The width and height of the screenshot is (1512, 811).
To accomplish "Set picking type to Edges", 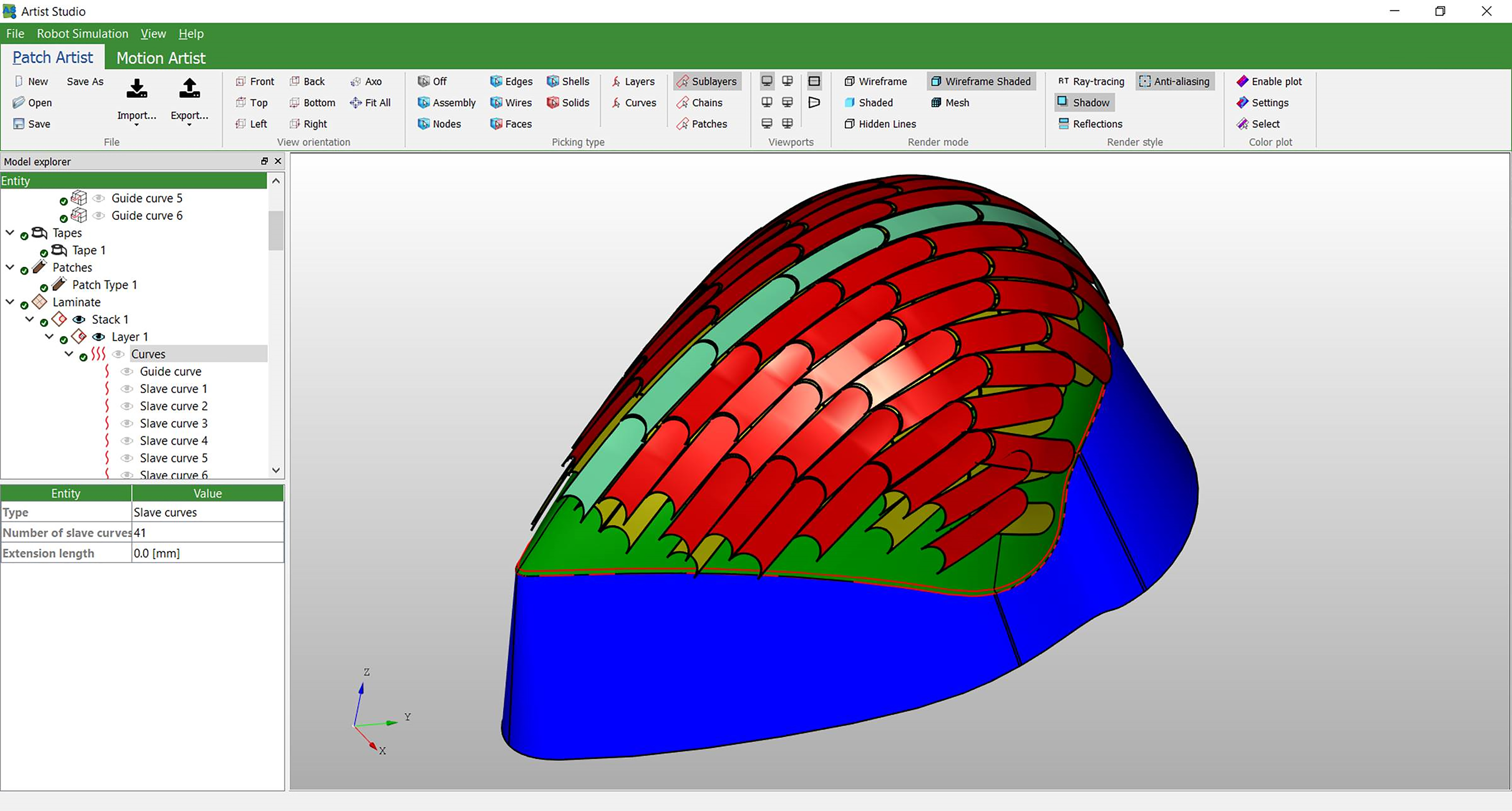I will point(511,82).
